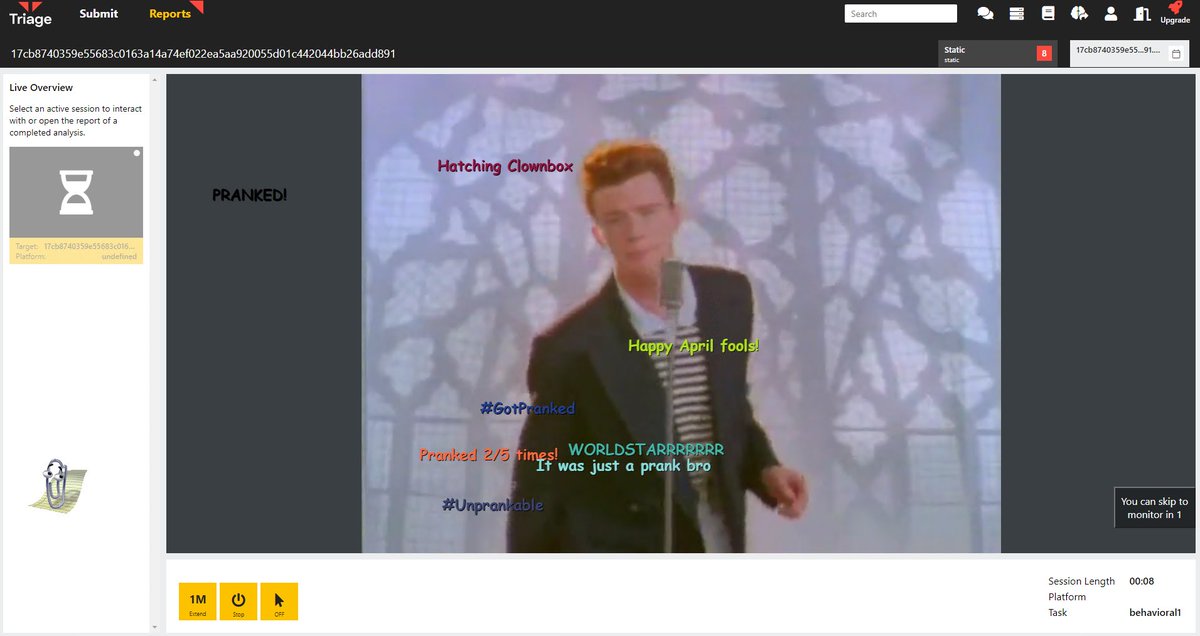This screenshot has width=1200, height=636.
Task: Click the Live Overview heading
Action: pyautogui.click(x=41, y=88)
